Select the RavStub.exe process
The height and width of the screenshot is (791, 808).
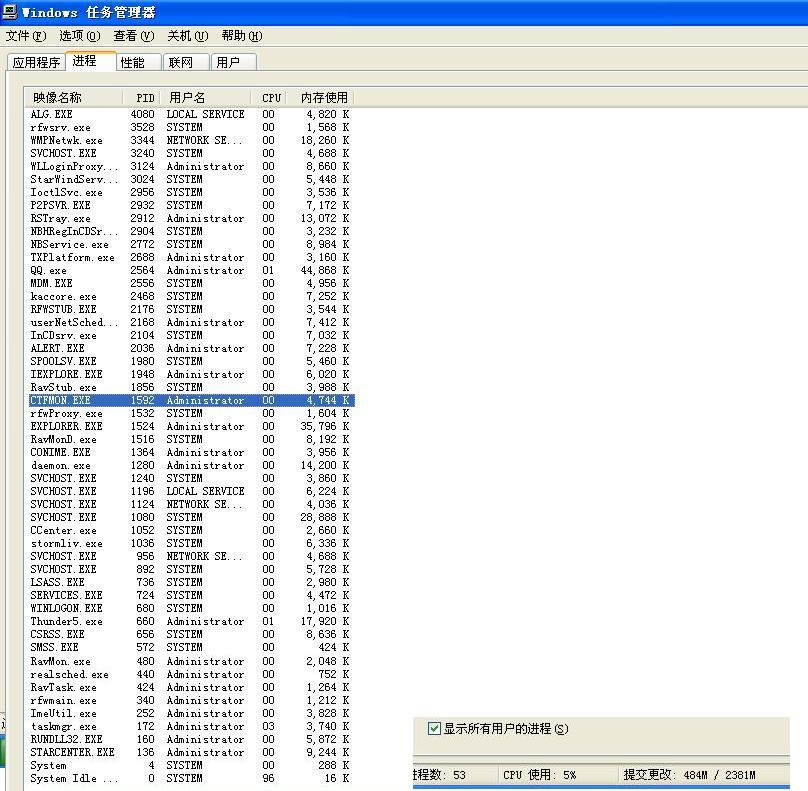(191, 387)
